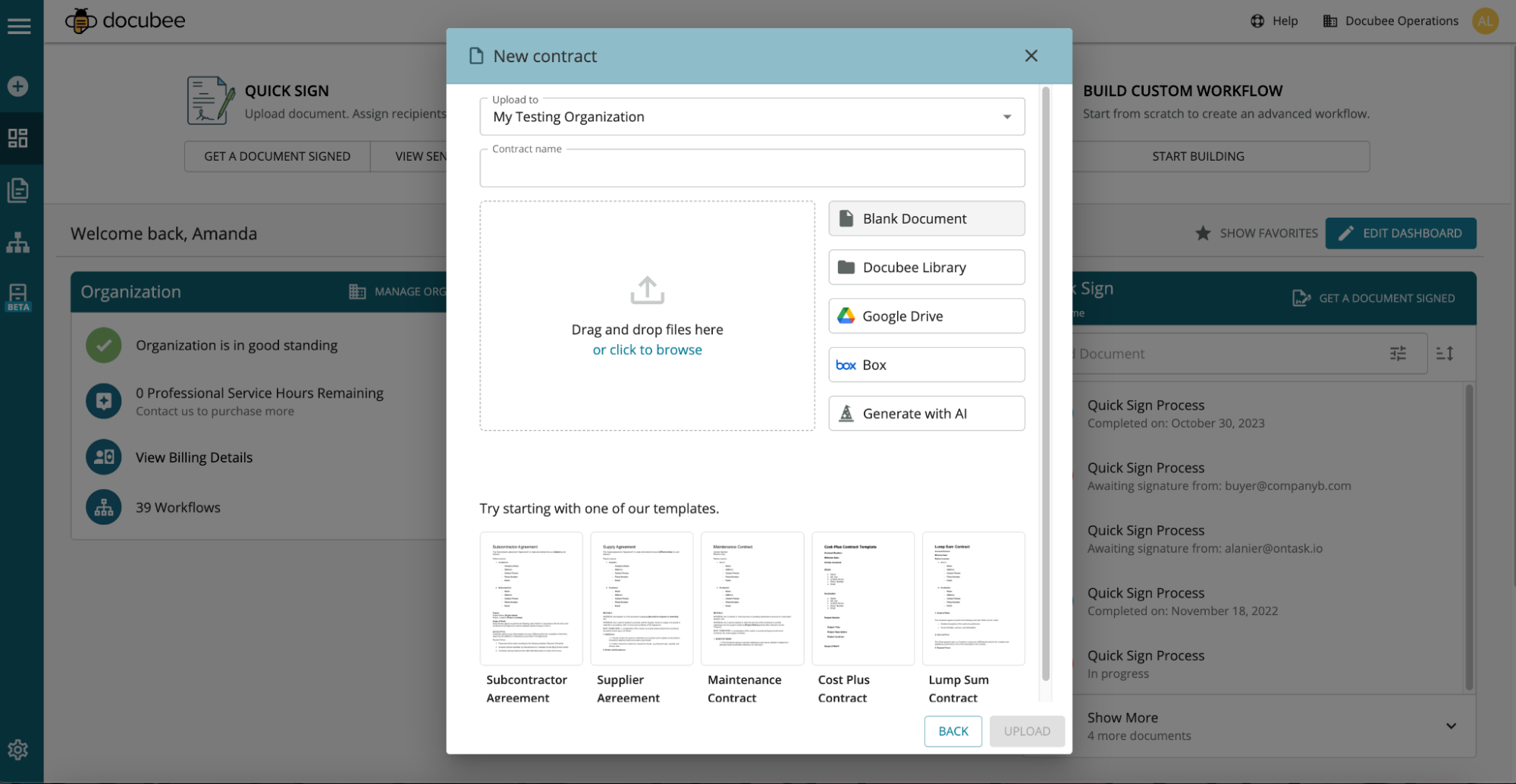Open the Help menu

click(x=1274, y=20)
